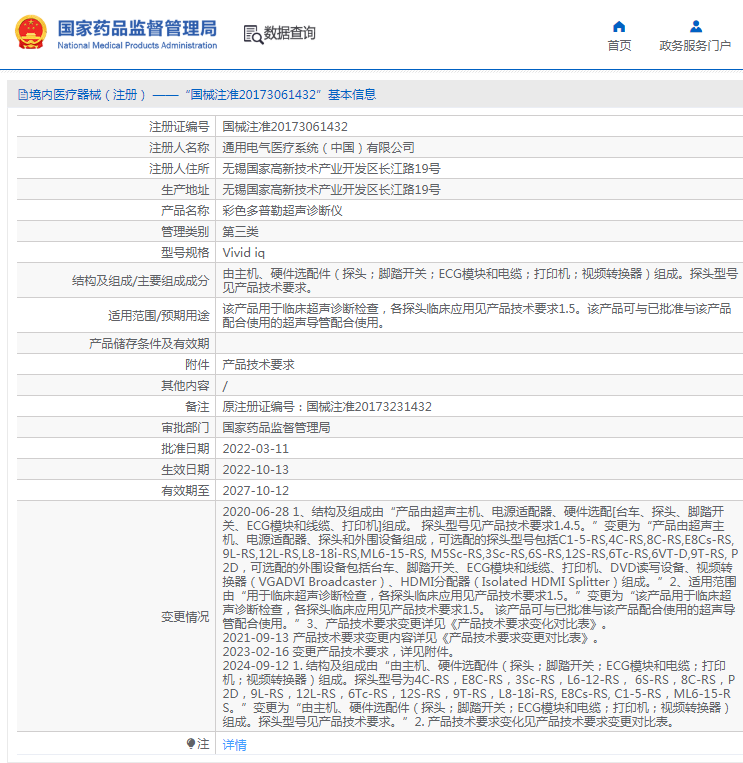Open the 详情 link
743x763 pixels.
(x=235, y=745)
